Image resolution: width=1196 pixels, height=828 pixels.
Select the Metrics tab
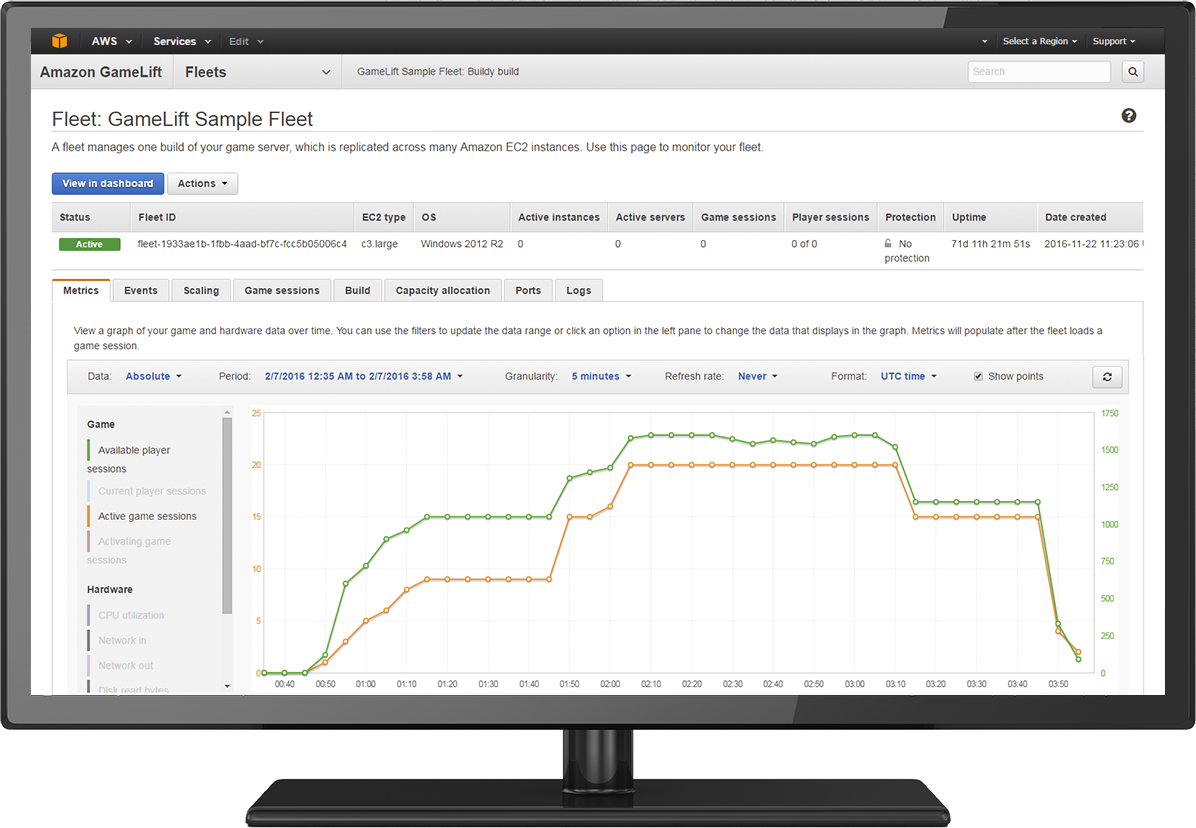pyautogui.click(x=81, y=290)
